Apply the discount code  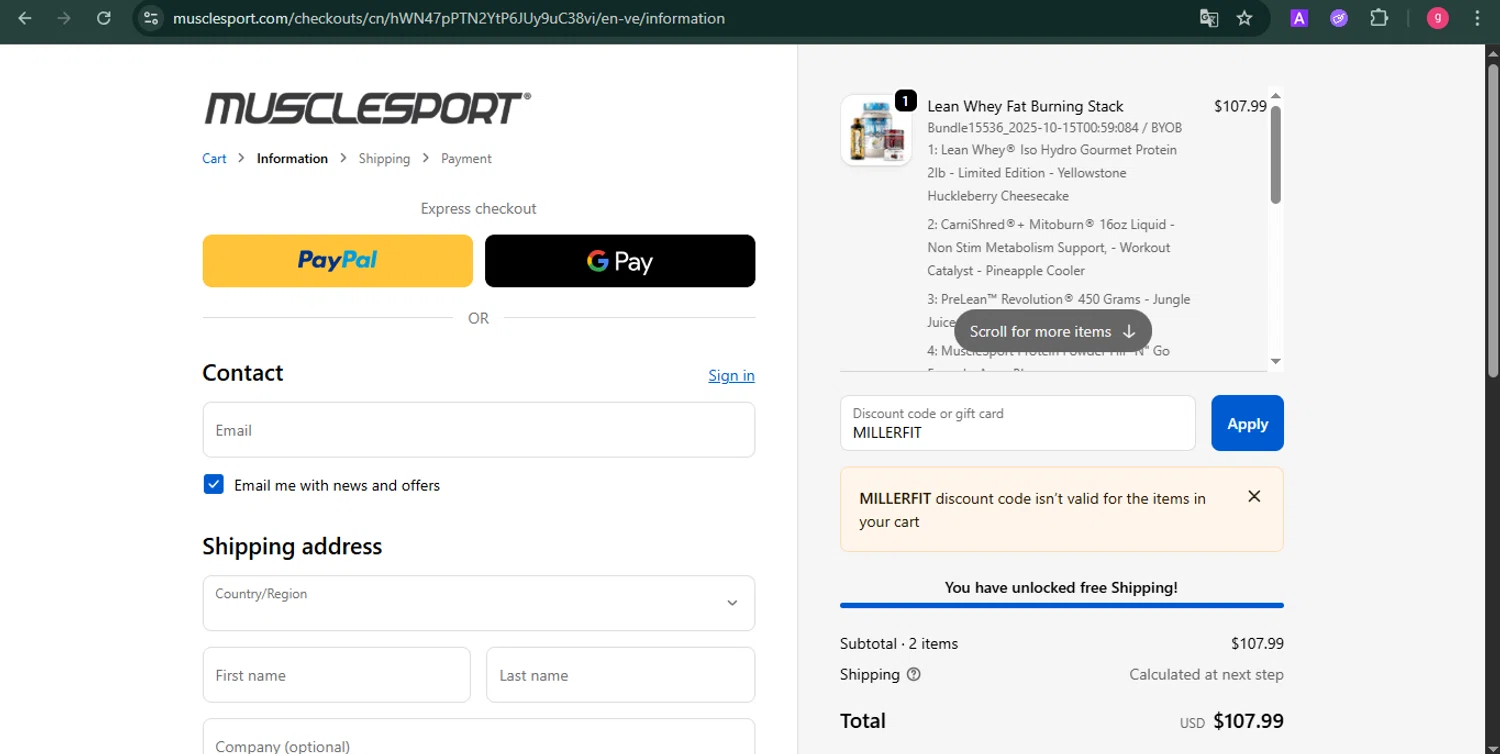tap(1247, 423)
